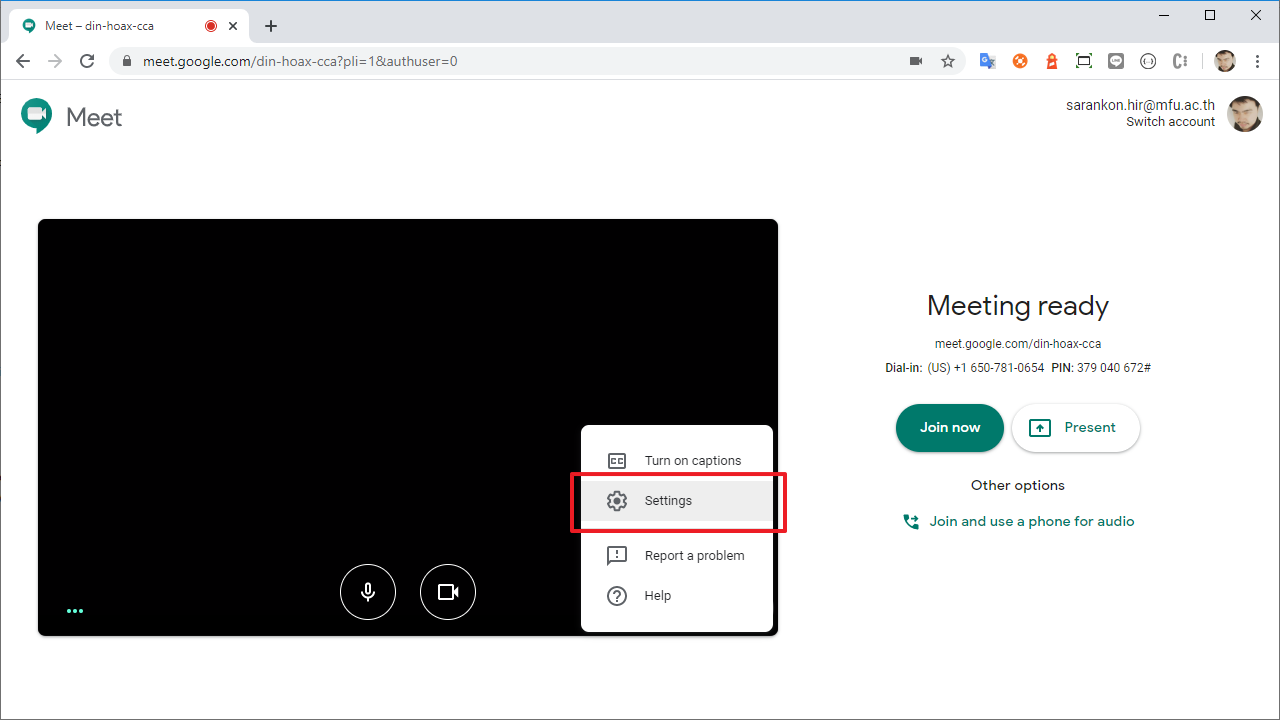The height and width of the screenshot is (720, 1280).
Task: Go back with browser back arrow
Action: point(23,61)
